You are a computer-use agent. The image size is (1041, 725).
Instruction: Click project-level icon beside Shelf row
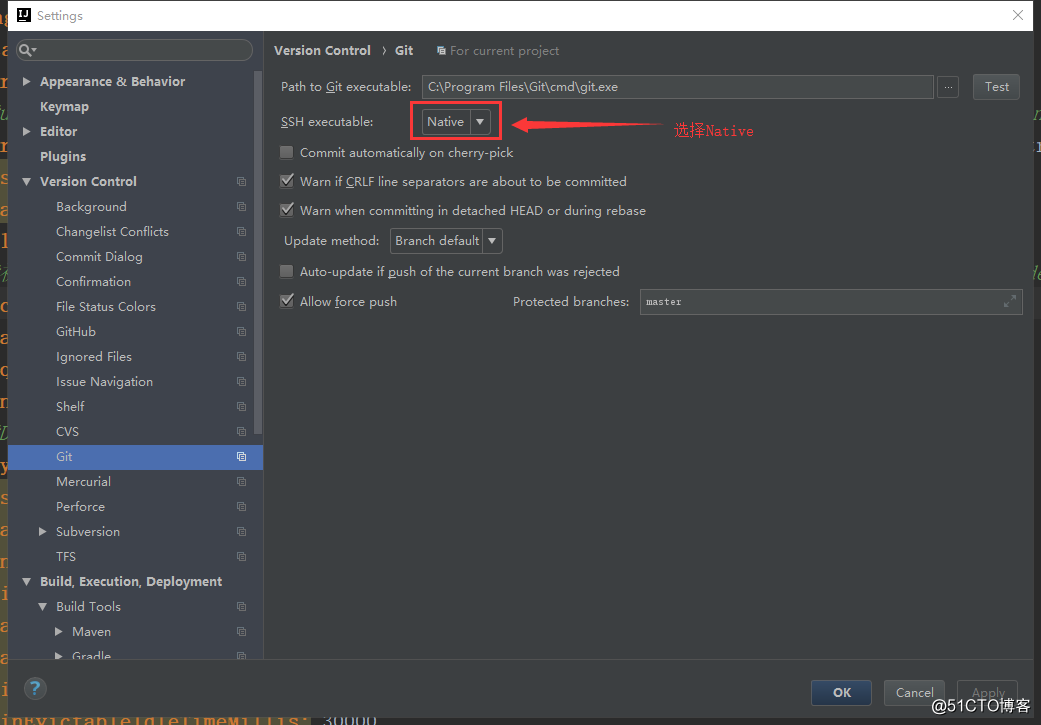241,406
